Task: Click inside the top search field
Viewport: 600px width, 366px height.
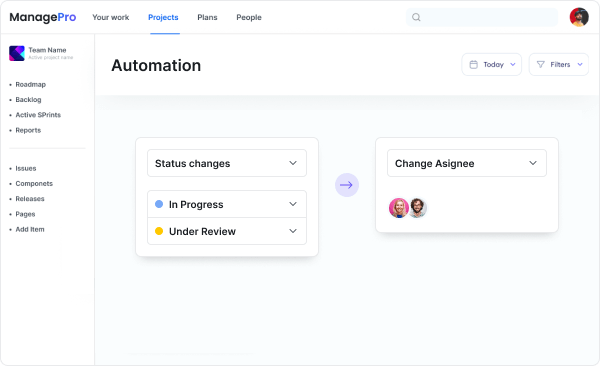Action: point(482,17)
